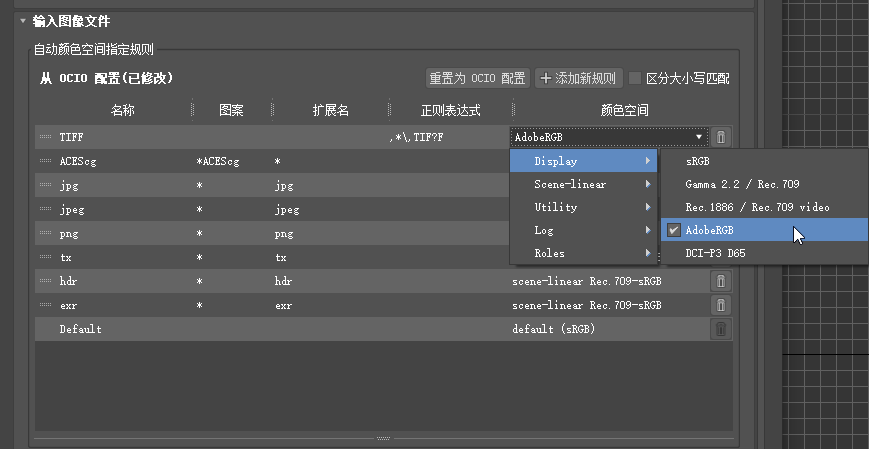
Task: Enable case-sensitive matching checkbox
Action: [635, 78]
